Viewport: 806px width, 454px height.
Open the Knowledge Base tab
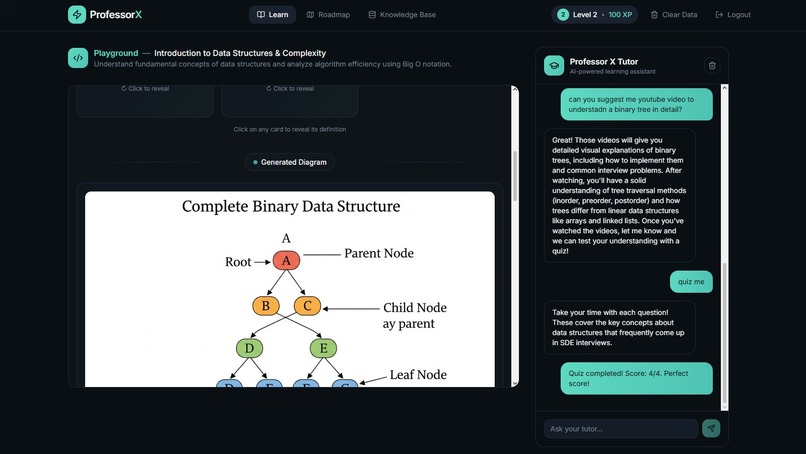tap(402, 14)
